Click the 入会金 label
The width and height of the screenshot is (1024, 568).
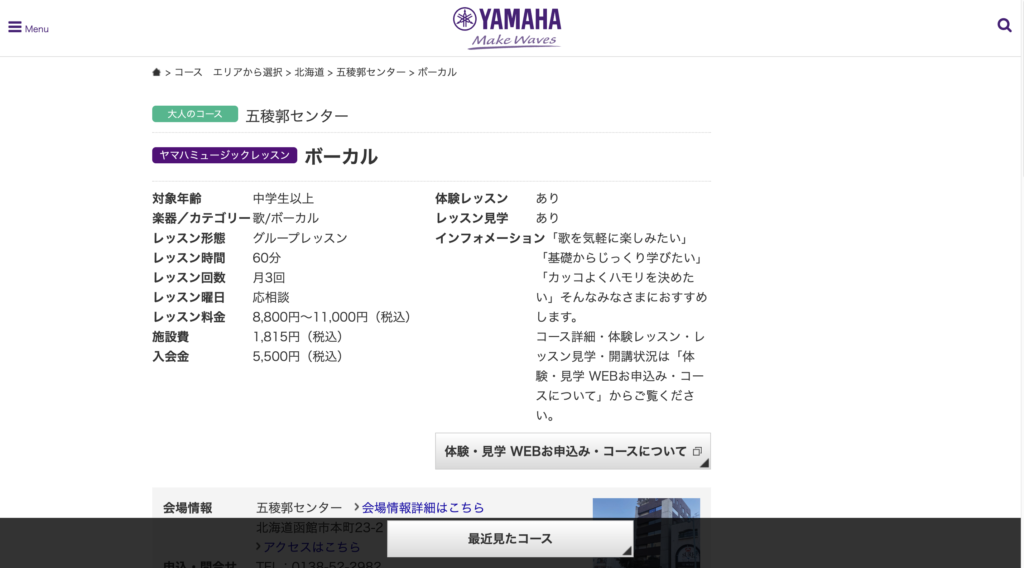[x=170, y=356]
